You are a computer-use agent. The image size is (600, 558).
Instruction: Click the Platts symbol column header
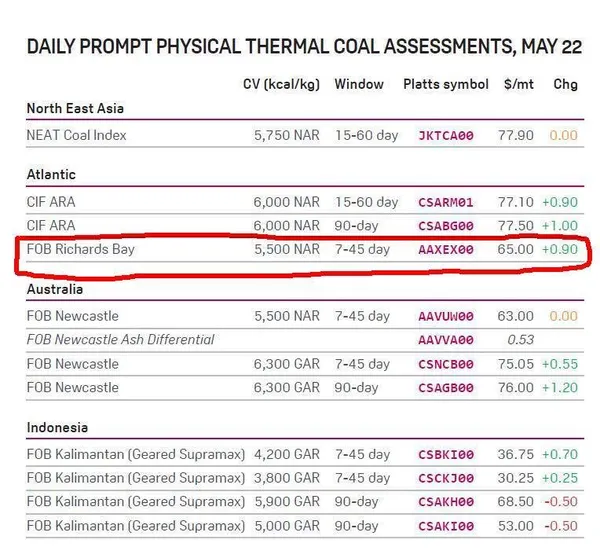[446, 84]
